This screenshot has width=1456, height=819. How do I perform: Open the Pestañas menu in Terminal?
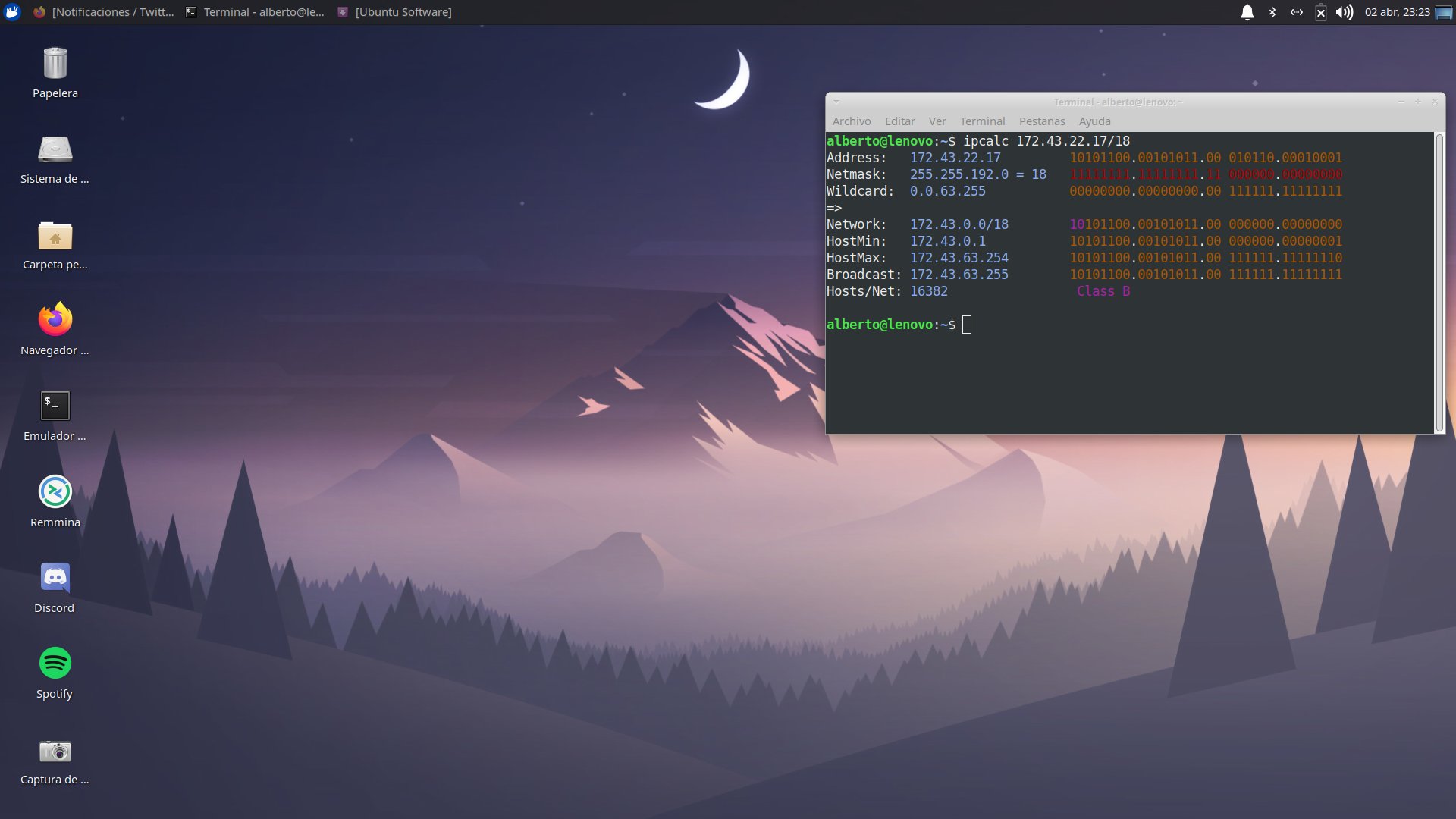(1041, 121)
